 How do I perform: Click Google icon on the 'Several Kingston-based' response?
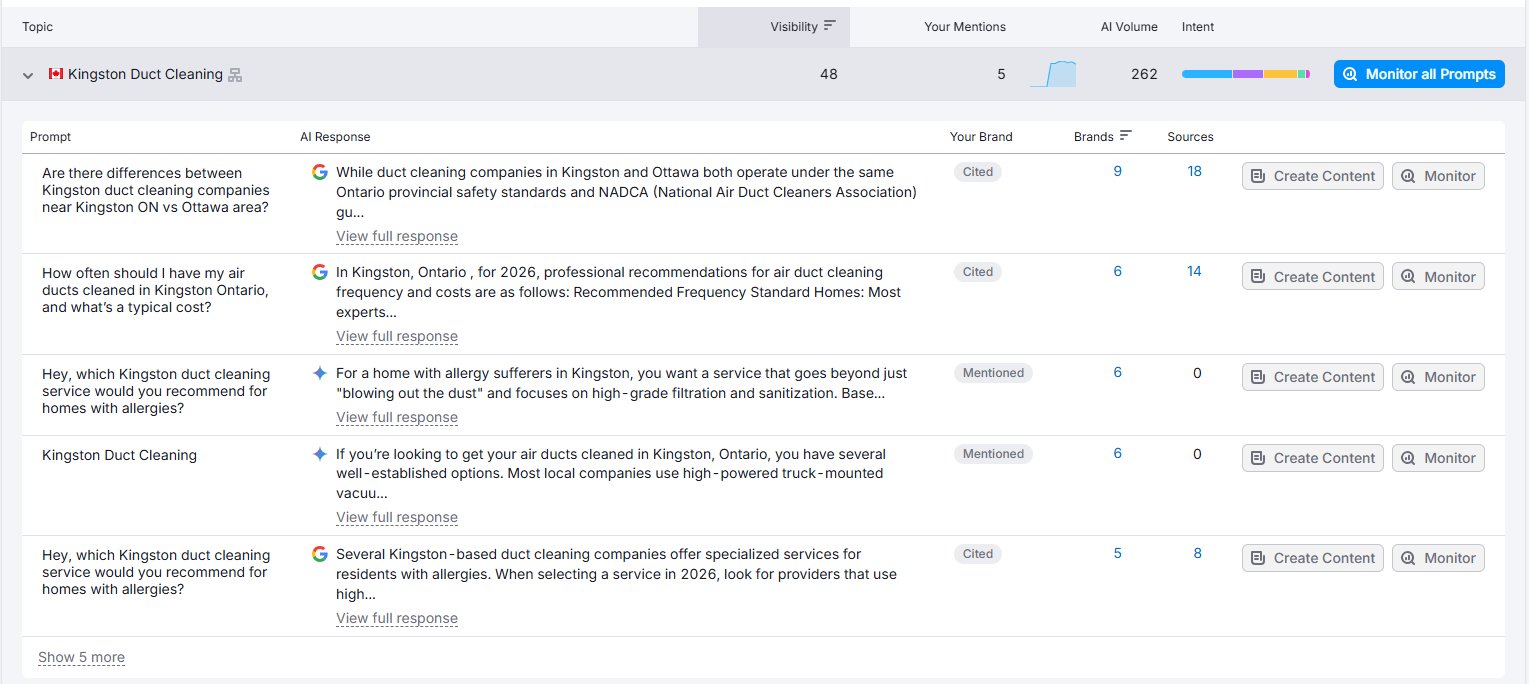pos(320,554)
